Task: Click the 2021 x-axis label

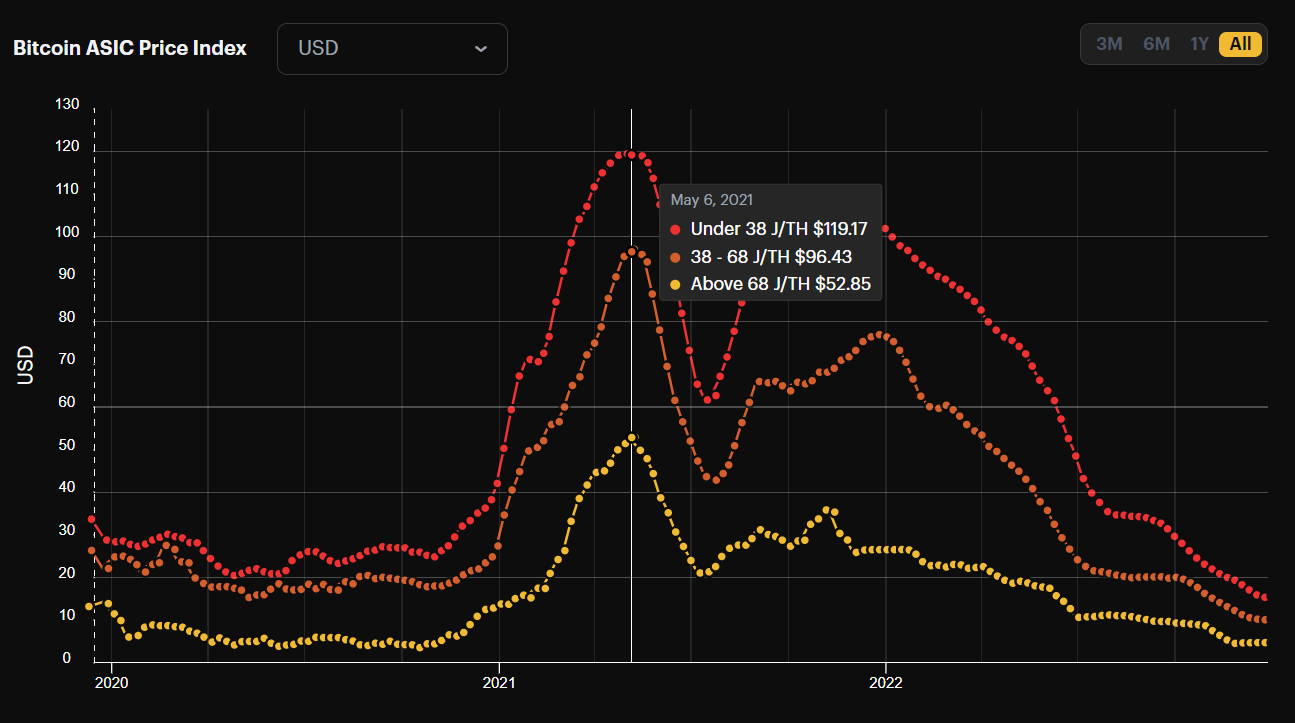Action: pyautogui.click(x=499, y=683)
